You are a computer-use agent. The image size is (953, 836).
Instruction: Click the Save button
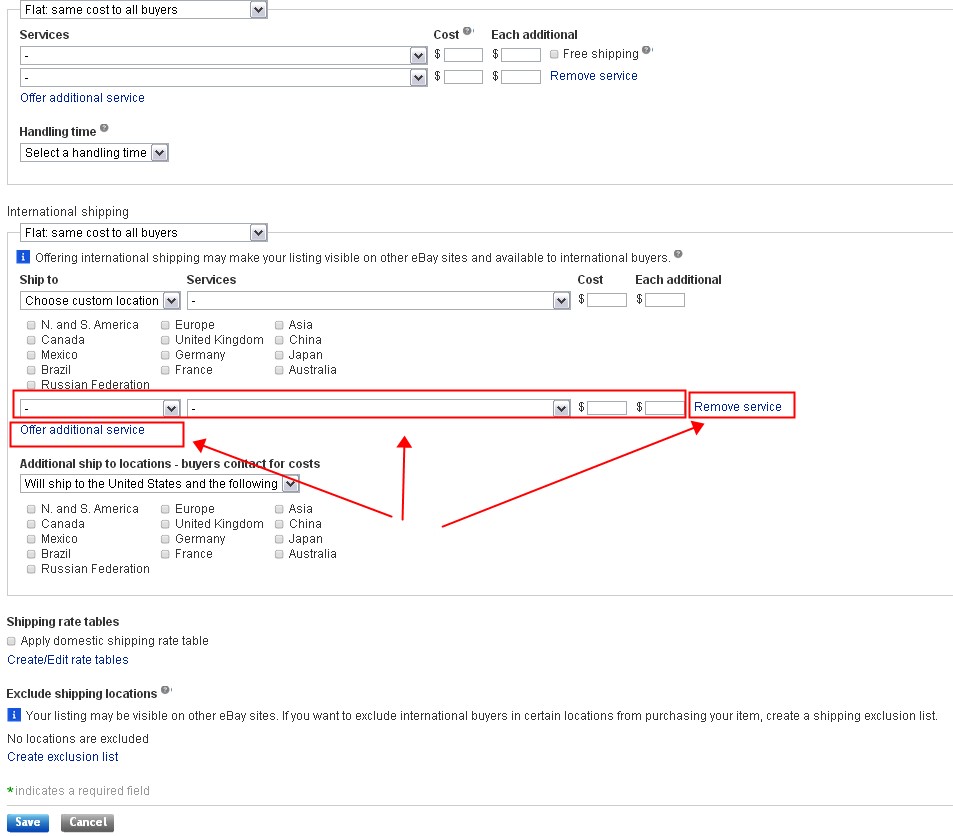pos(27,822)
